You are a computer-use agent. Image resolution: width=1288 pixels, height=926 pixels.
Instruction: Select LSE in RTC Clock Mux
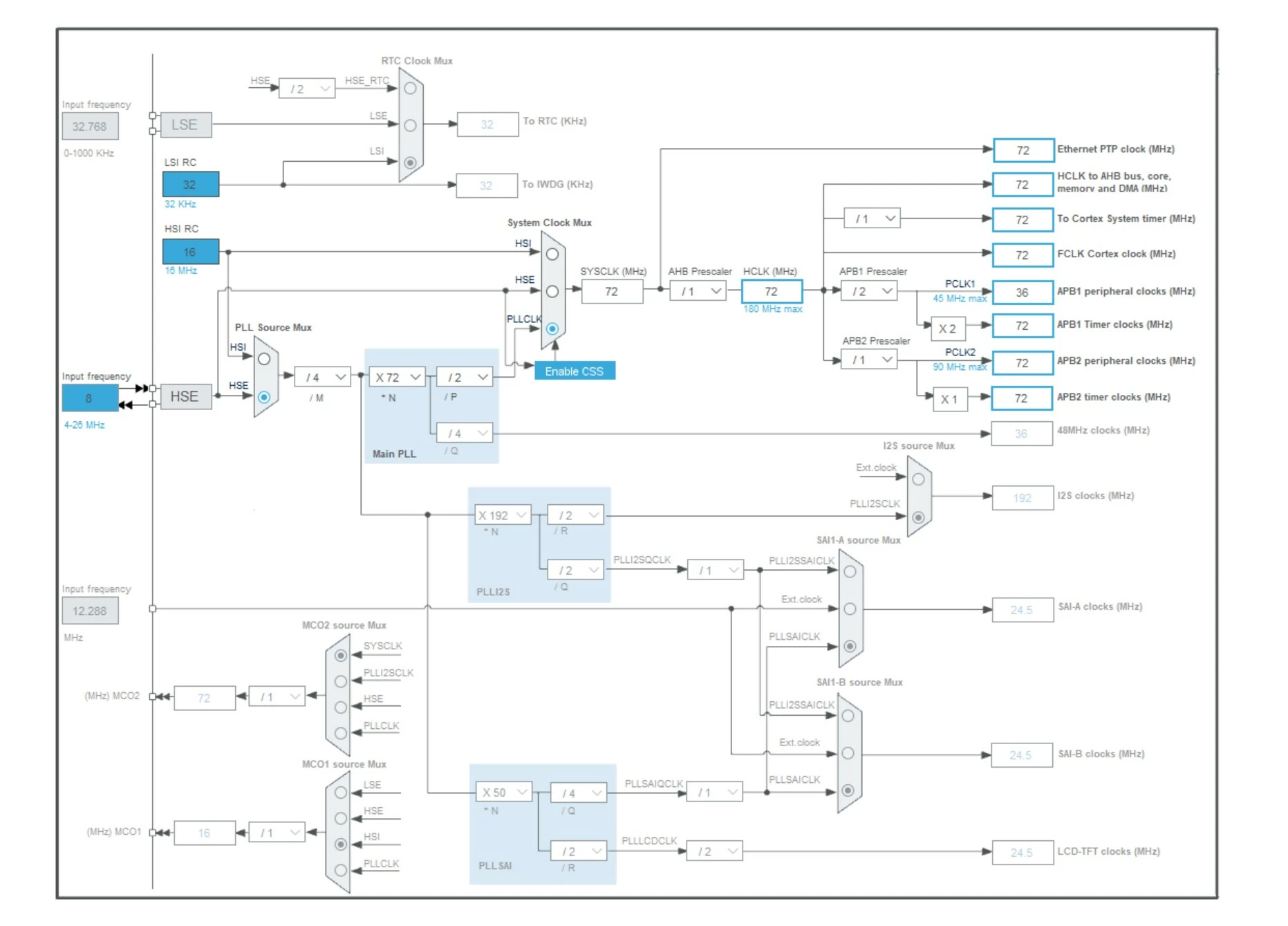pos(410,125)
